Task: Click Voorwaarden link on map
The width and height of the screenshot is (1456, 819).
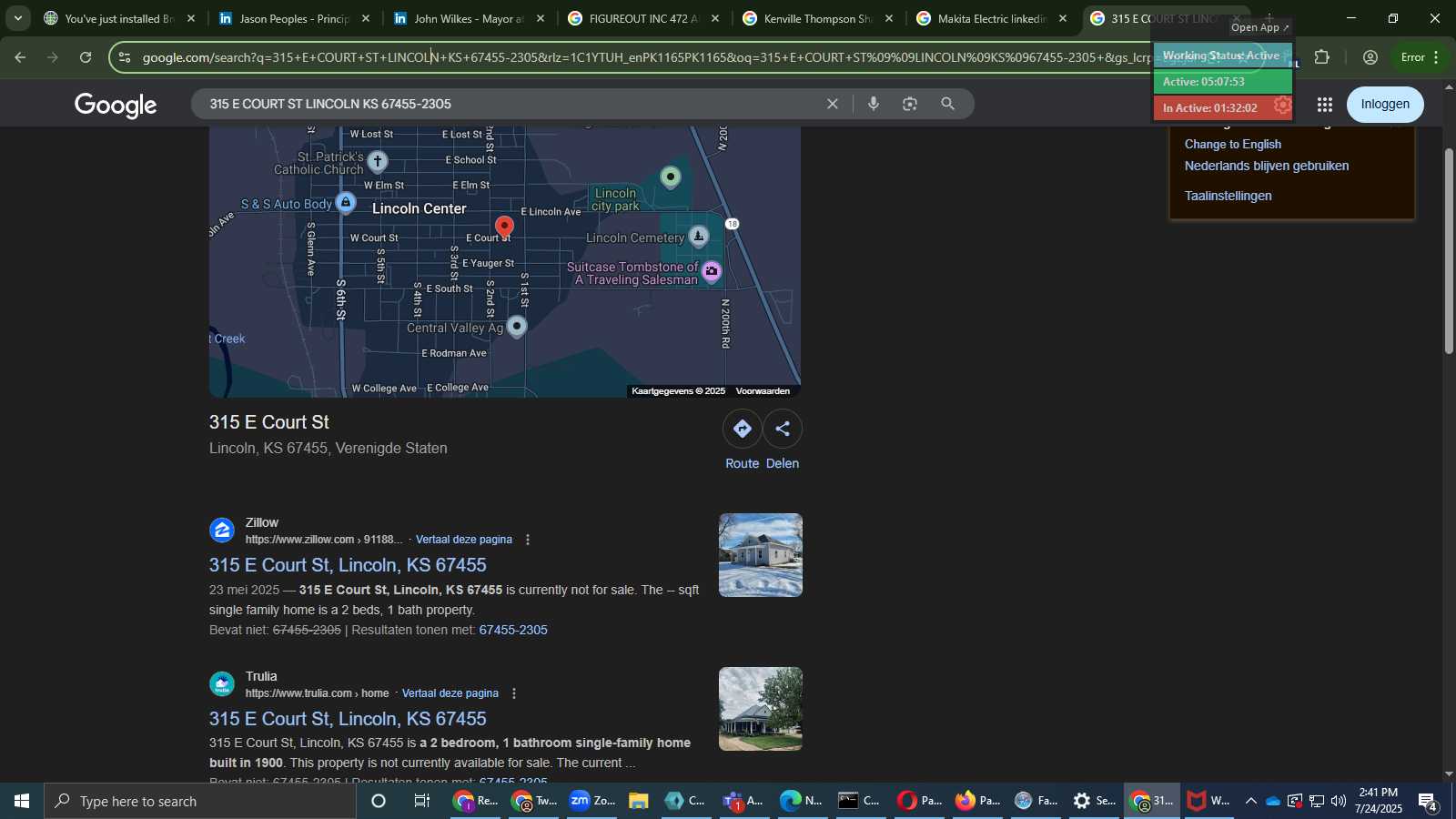Action: pyautogui.click(x=763, y=391)
